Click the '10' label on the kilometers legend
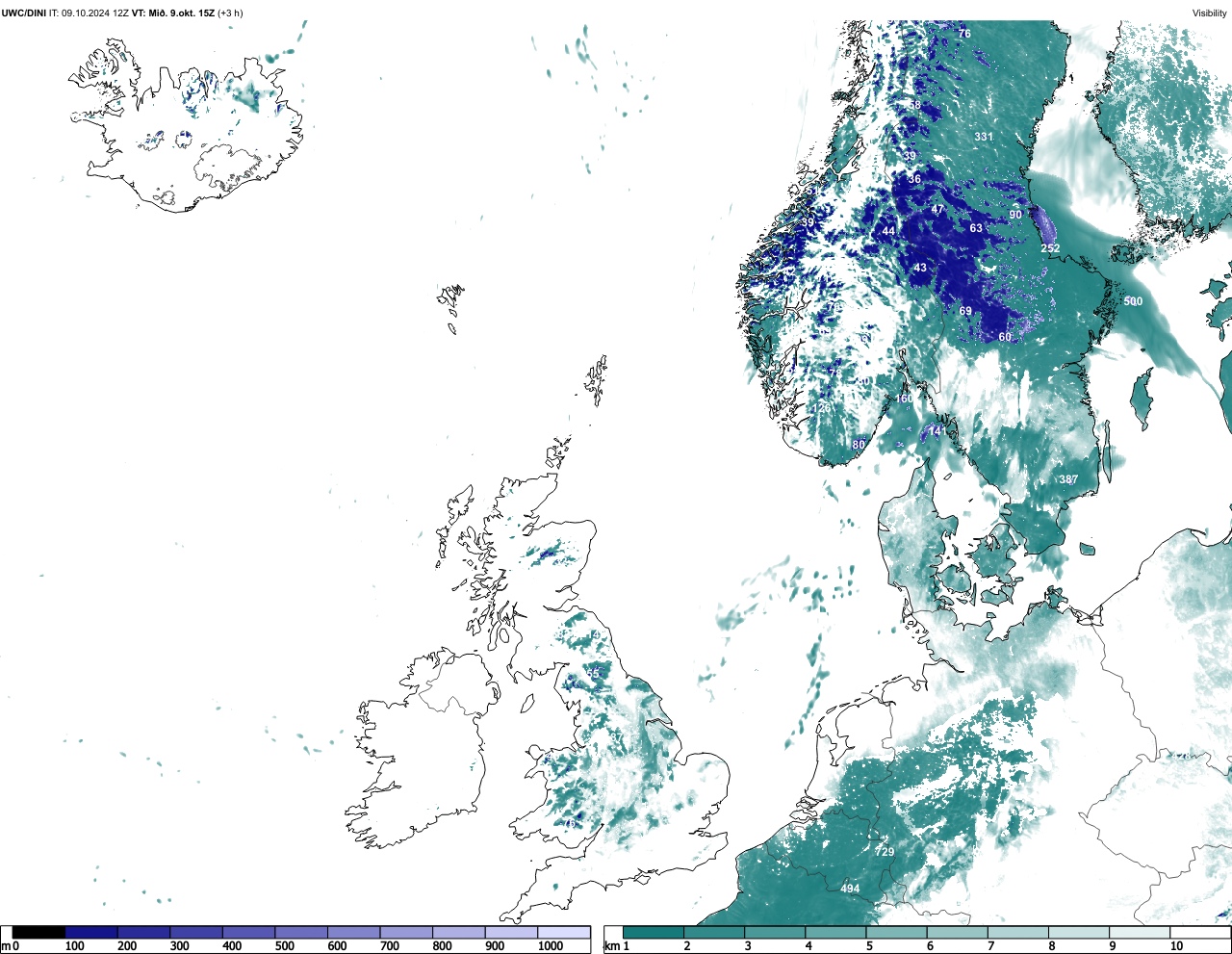Screen dimensions: 1232x954 coord(1176,946)
